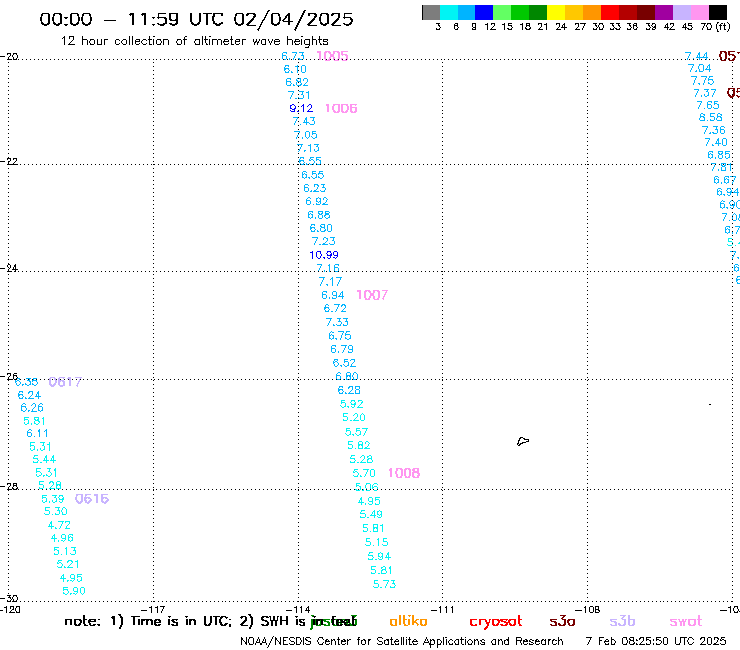Click the 7.33 wave height value
Viewport: 740px width, 650px height.
(x=337, y=322)
